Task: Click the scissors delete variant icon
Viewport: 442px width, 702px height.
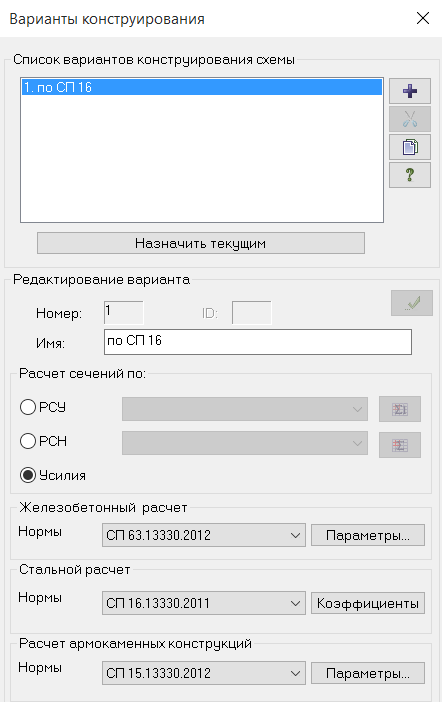Action: coord(410,119)
